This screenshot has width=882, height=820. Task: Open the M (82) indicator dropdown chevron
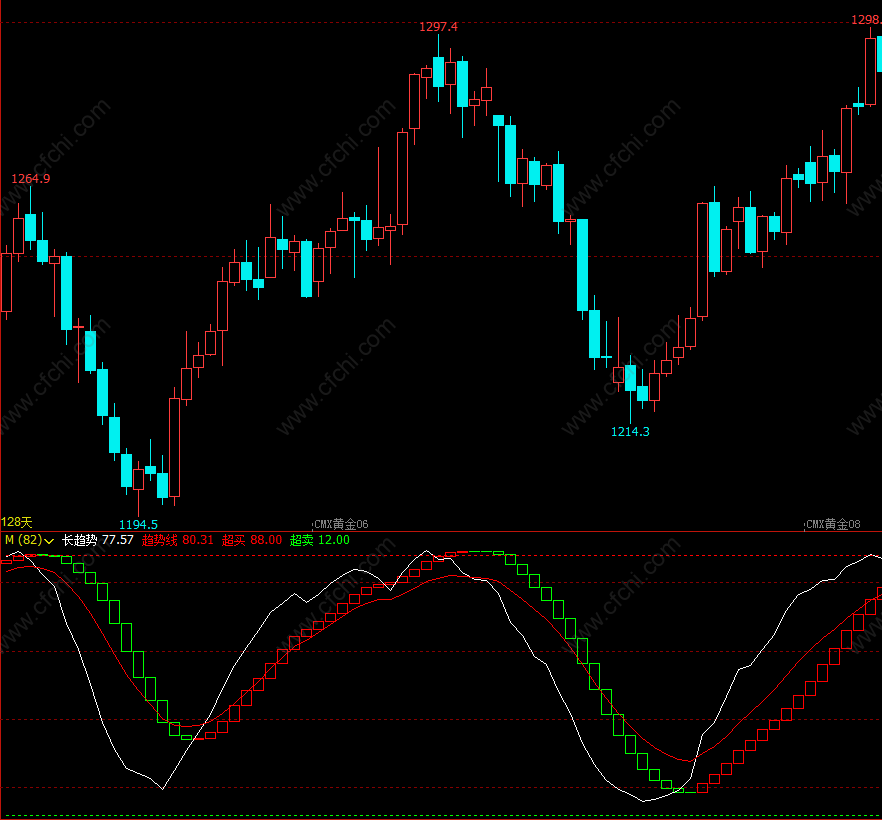click(49, 541)
